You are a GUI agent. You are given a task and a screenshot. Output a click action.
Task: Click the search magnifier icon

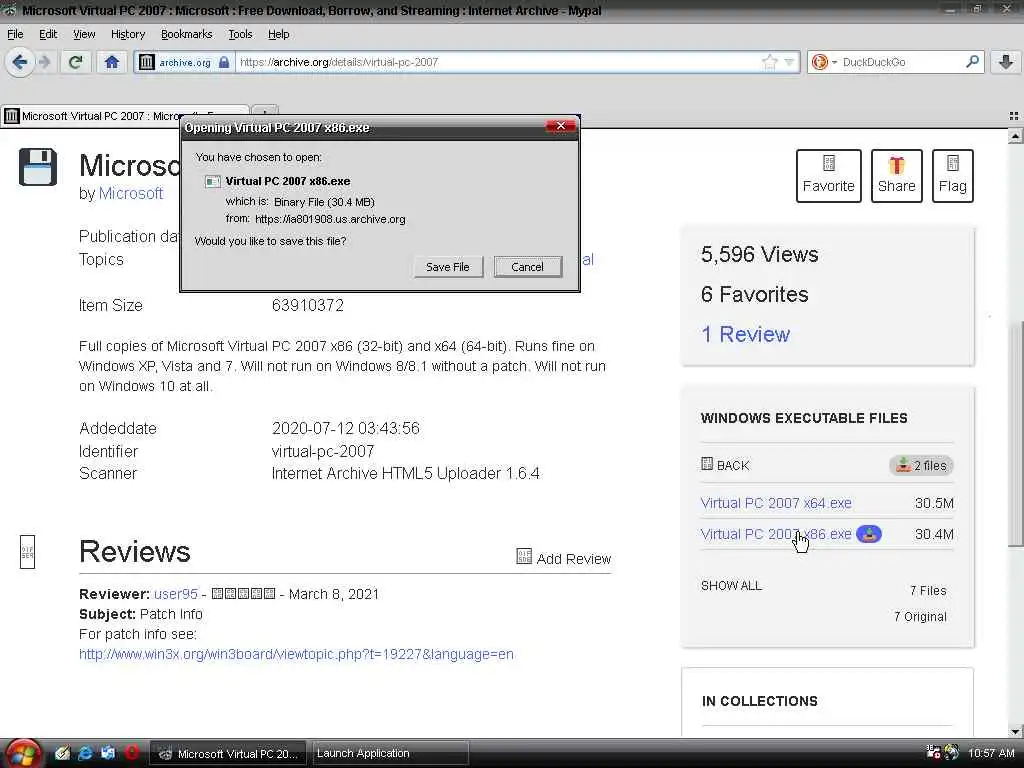click(972, 61)
